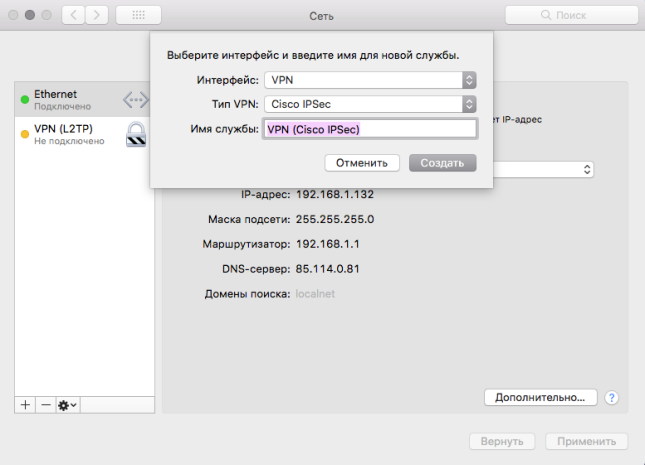
Task: Click the Имя службы text field
Action: pyautogui.click(x=370, y=129)
